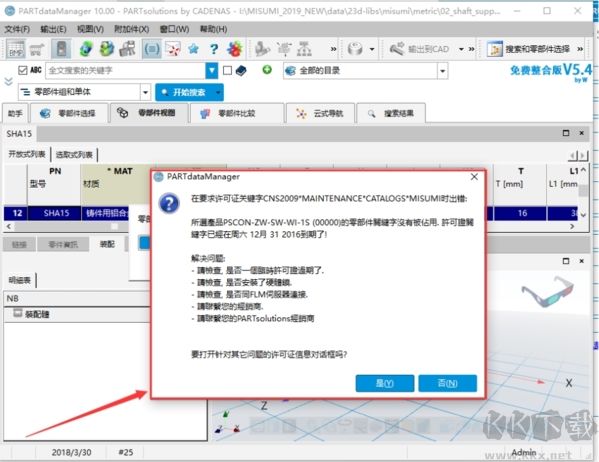Toggle the blue bracket (≡) toolbar icon
Image resolution: width=599 pixels, height=462 pixels.
[152, 49]
